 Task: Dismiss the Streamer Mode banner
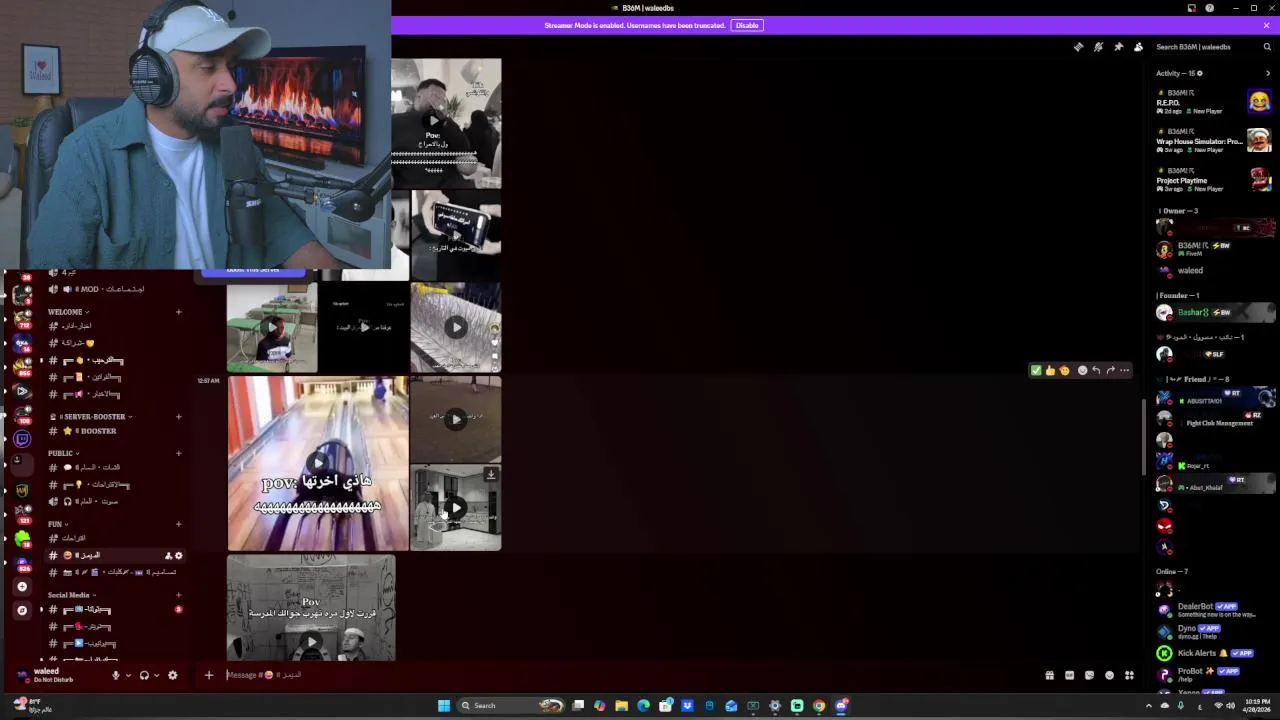tap(1267, 25)
